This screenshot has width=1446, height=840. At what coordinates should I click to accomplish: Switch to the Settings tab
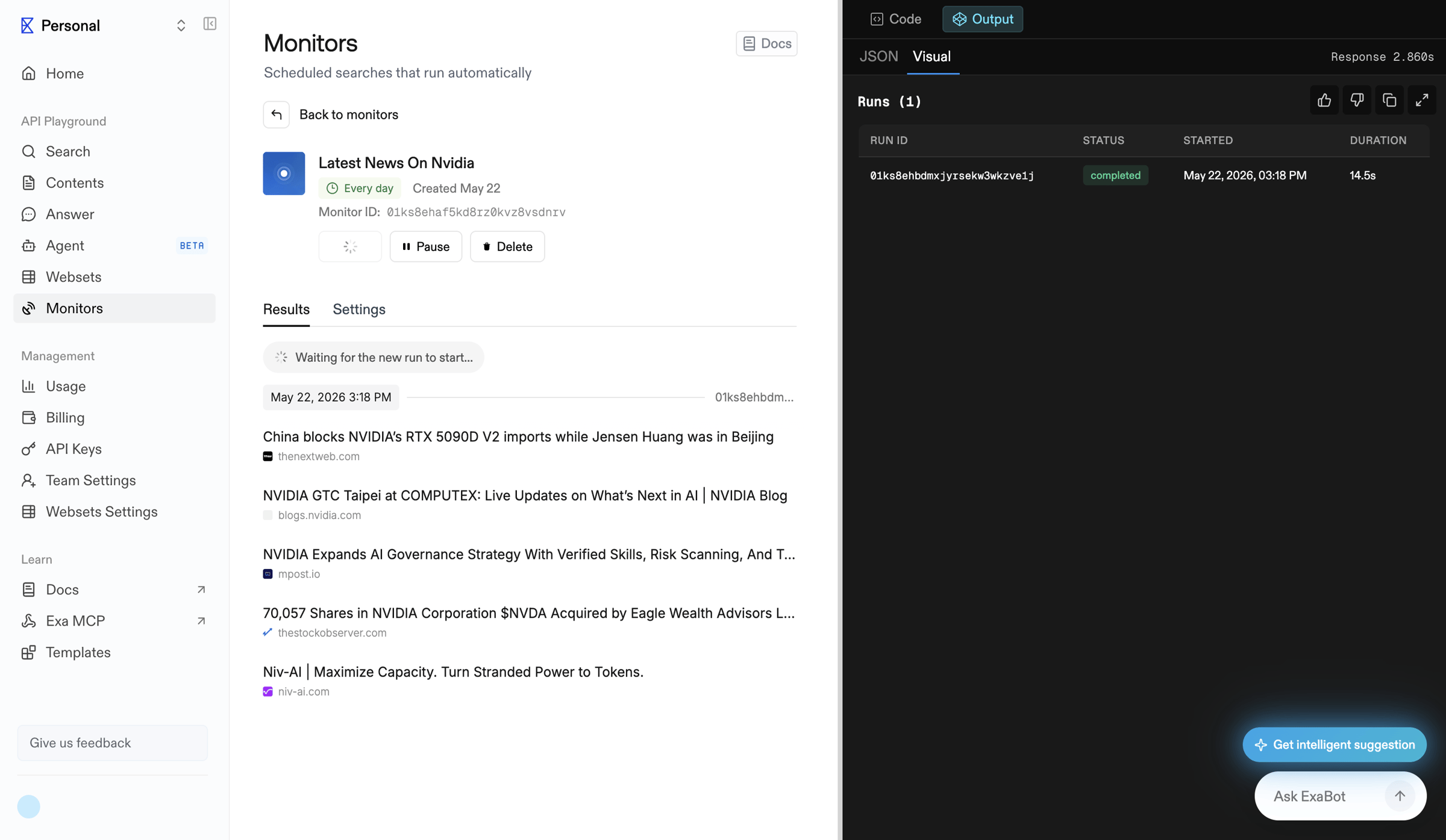click(359, 310)
